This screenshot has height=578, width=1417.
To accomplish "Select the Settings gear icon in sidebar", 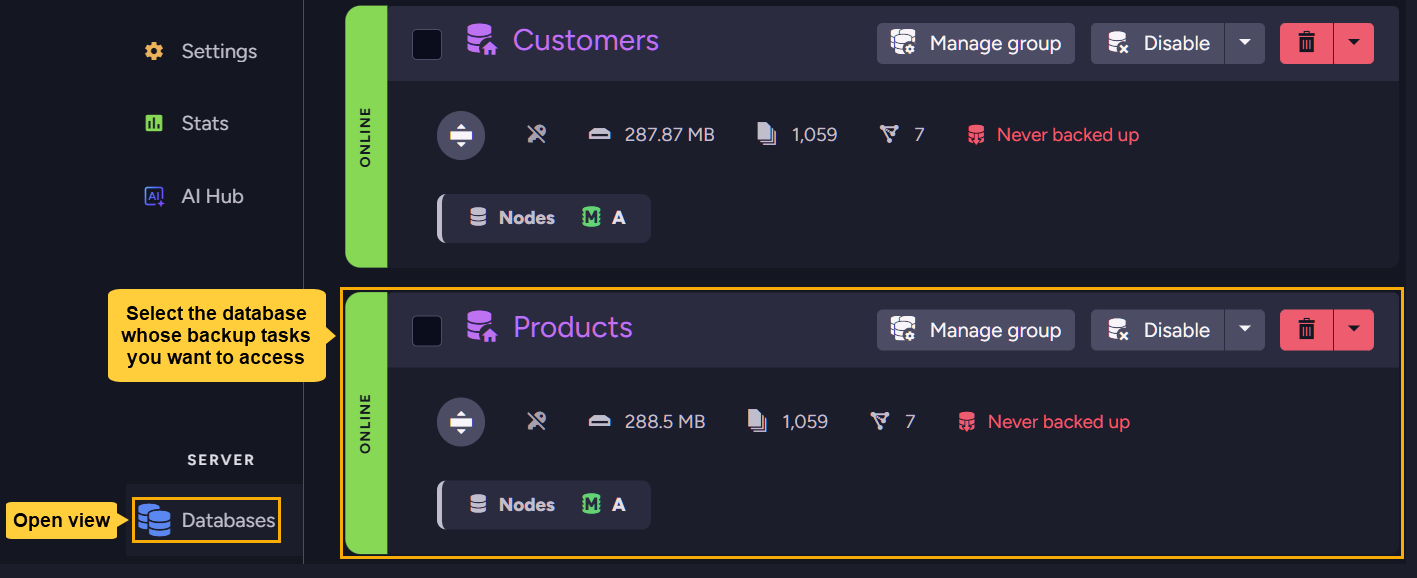I will (x=154, y=50).
